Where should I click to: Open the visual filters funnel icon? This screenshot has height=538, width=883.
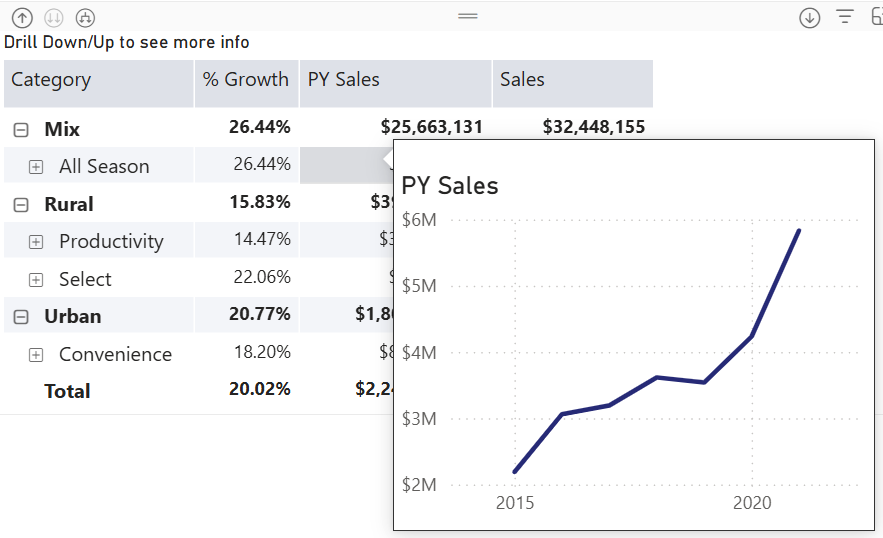(845, 17)
